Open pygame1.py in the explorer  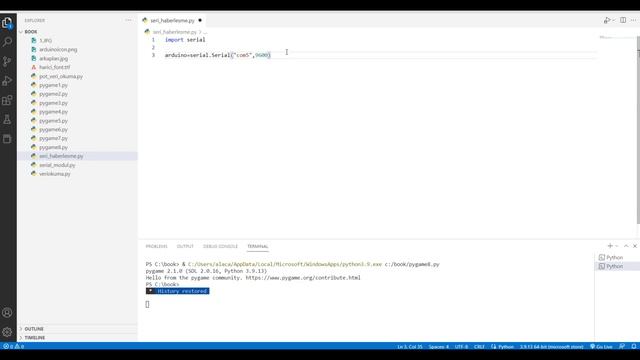point(53,85)
